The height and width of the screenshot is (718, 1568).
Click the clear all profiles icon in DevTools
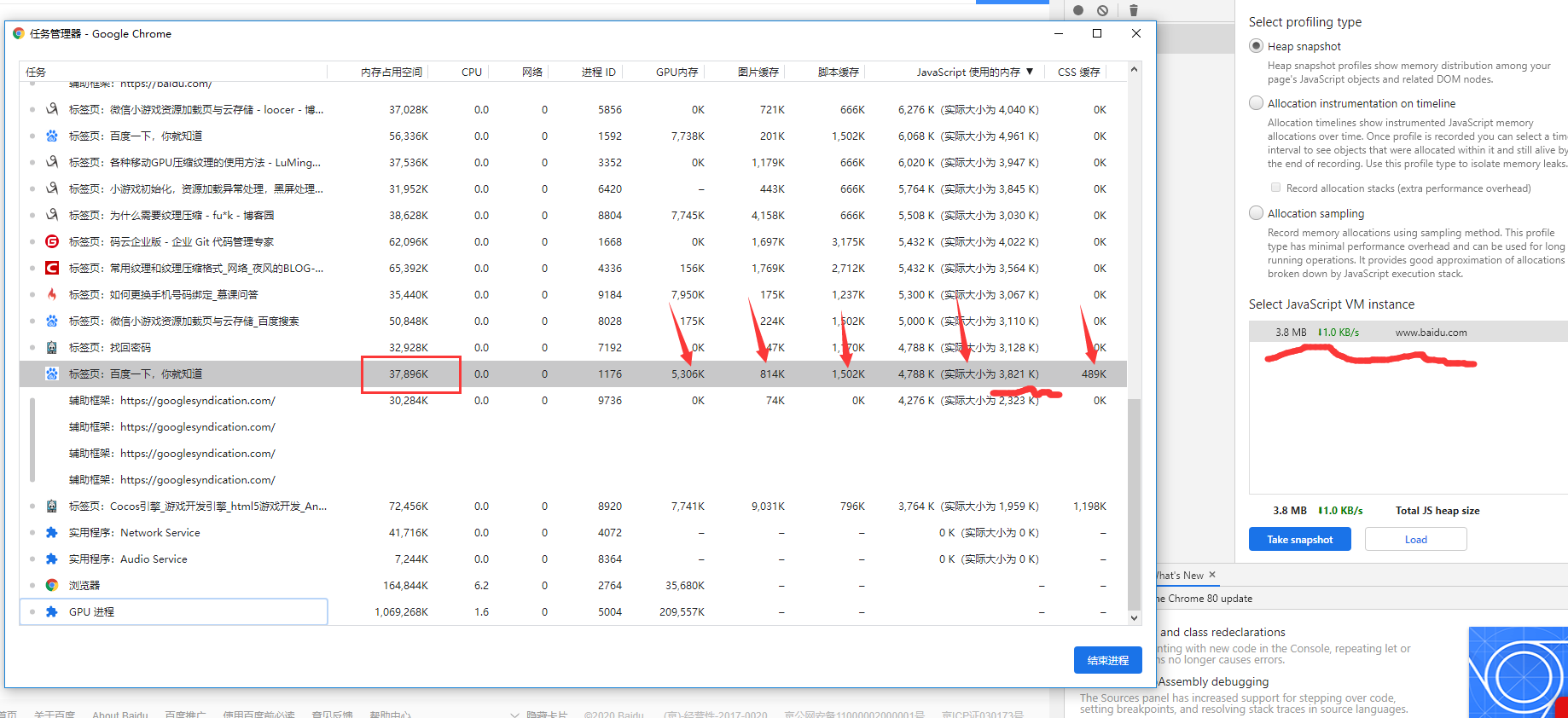click(x=1103, y=10)
